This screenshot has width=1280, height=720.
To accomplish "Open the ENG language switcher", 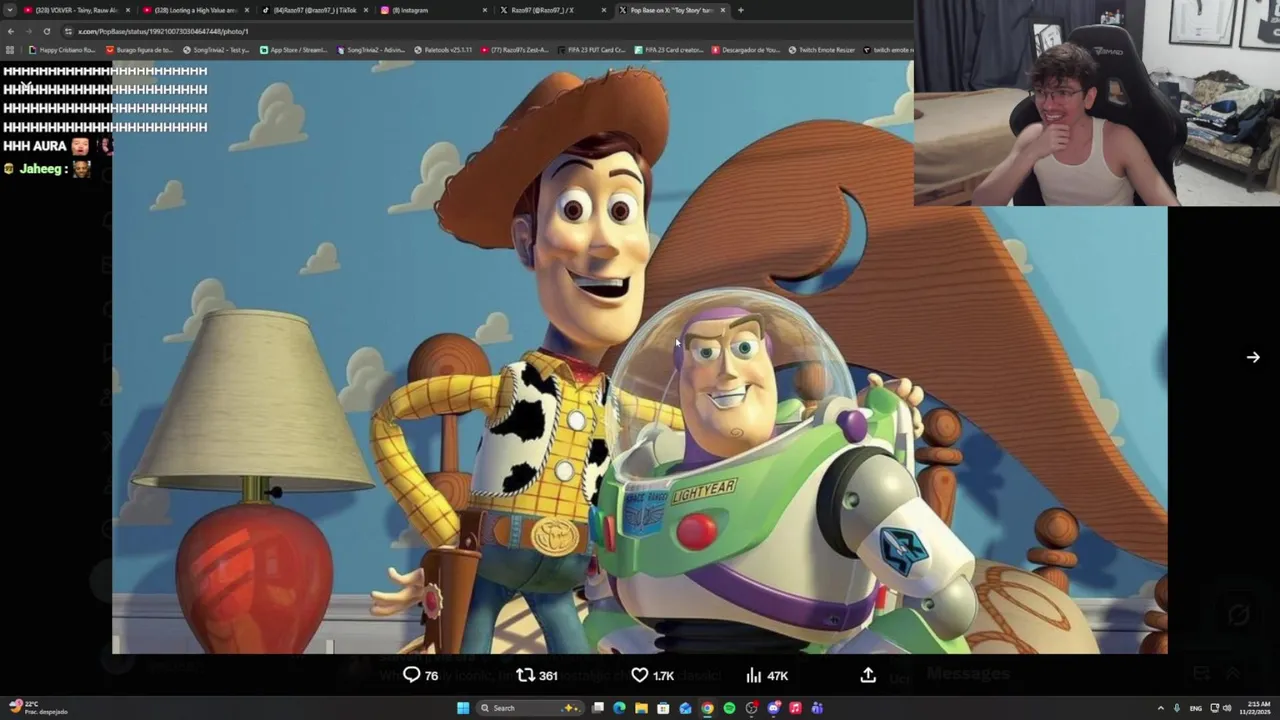I will (1195, 708).
